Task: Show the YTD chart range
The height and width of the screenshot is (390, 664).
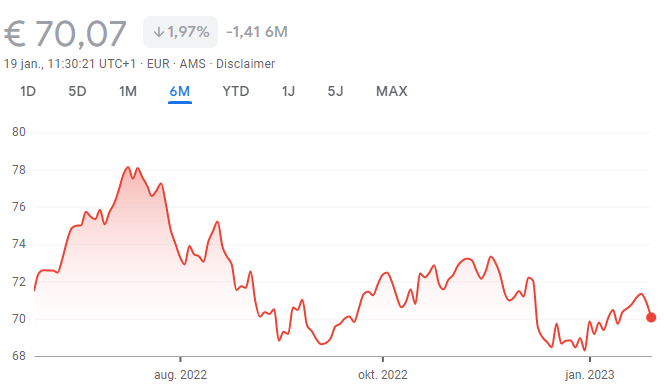Action: pyautogui.click(x=236, y=91)
